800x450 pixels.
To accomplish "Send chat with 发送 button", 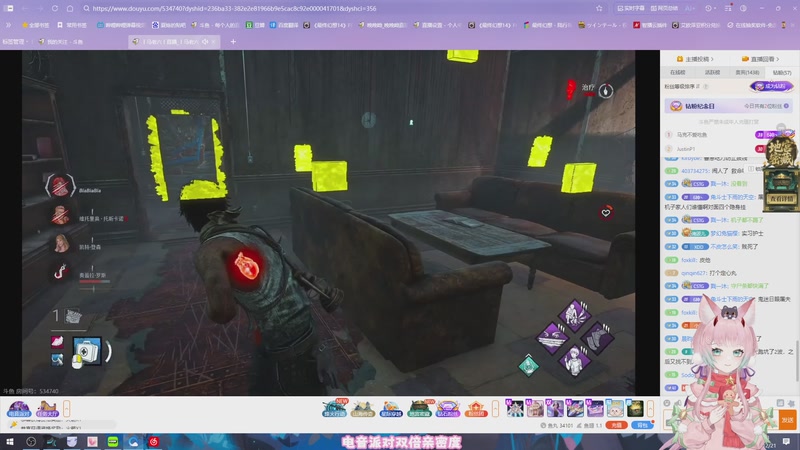I will click(x=787, y=420).
